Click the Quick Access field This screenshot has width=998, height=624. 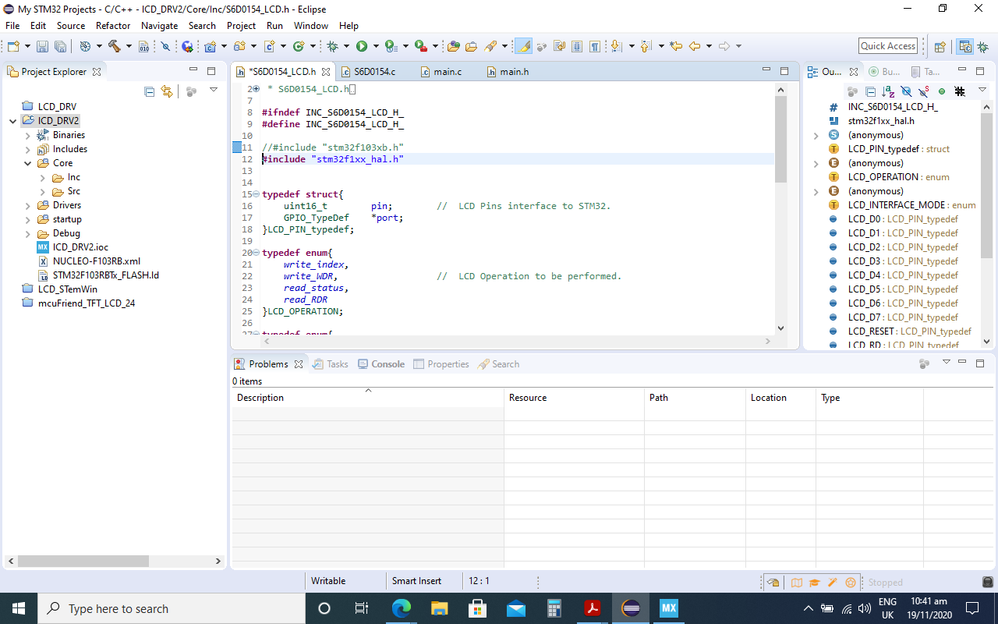click(x=888, y=46)
